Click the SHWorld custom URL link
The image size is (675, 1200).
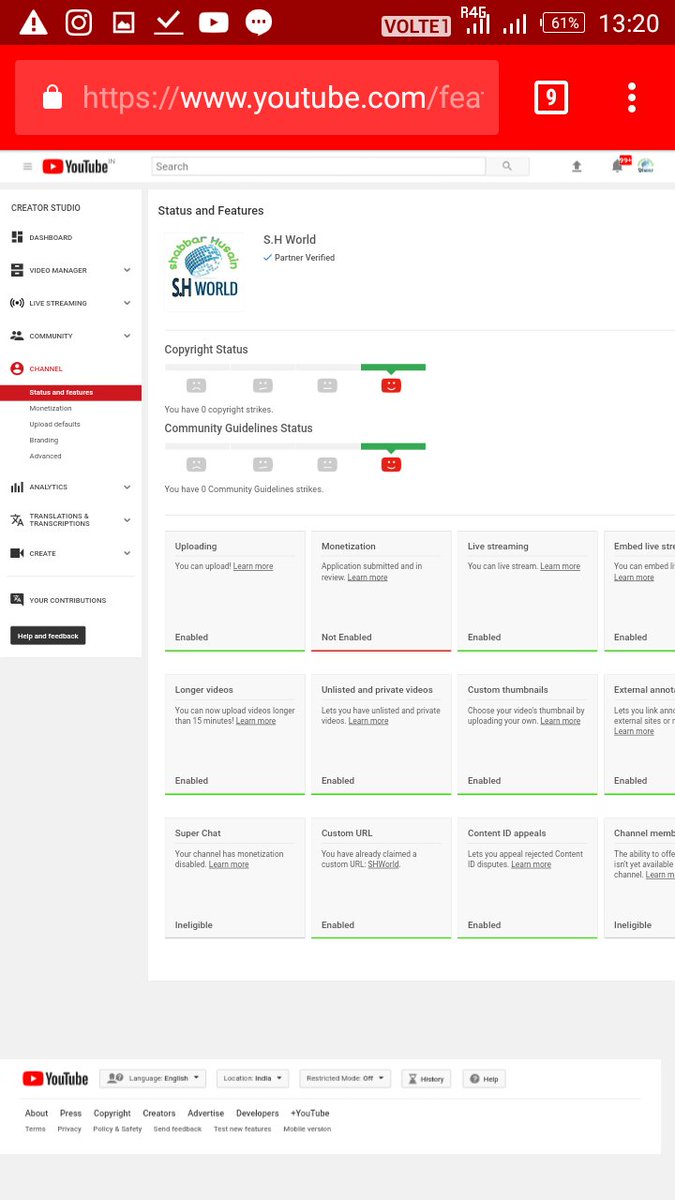click(383, 864)
